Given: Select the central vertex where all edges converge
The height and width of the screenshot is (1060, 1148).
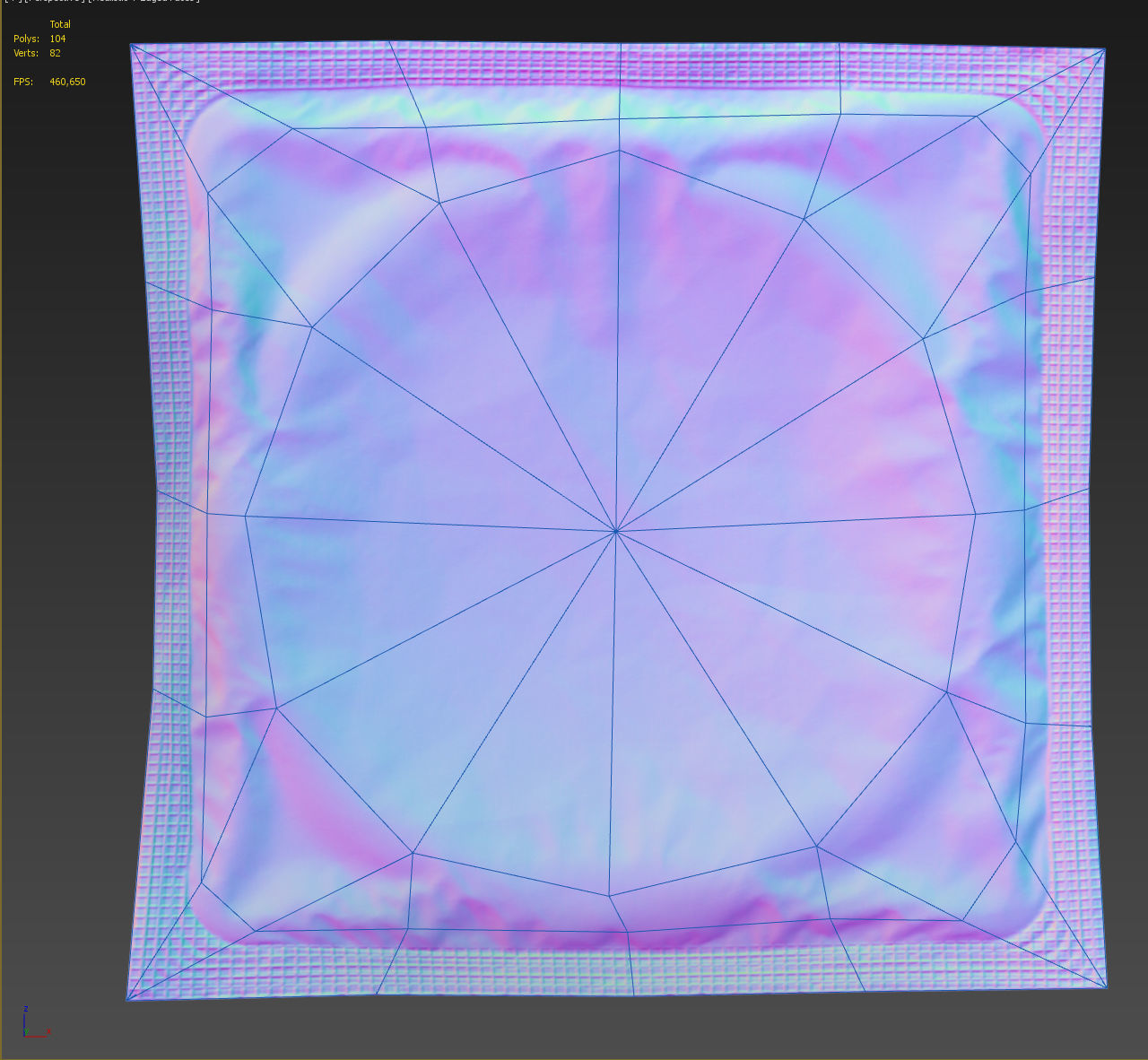Looking at the screenshot, I should click(616, 532).
